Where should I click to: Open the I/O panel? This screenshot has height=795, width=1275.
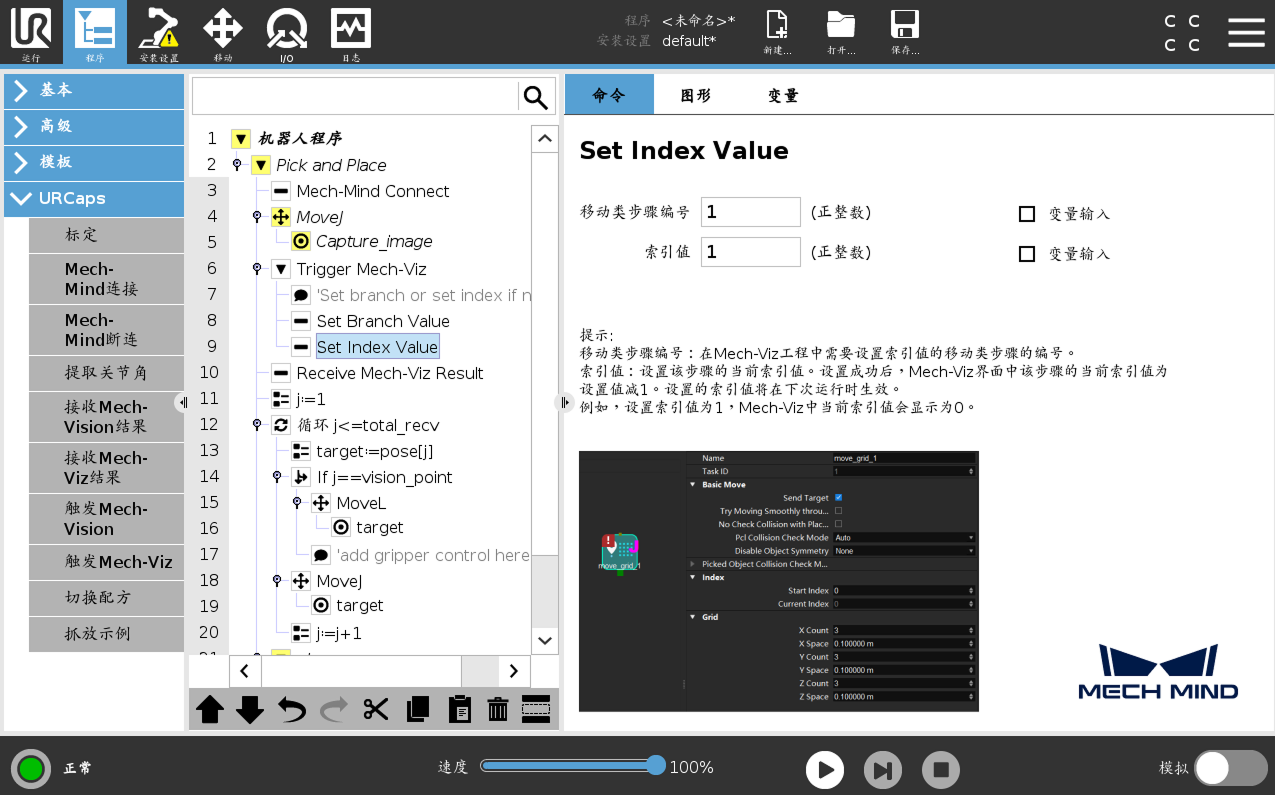click(x=286, y=33)
